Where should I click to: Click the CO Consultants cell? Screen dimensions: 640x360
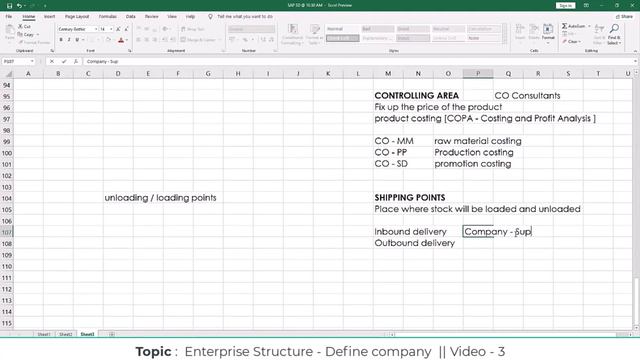click(527, 96)
